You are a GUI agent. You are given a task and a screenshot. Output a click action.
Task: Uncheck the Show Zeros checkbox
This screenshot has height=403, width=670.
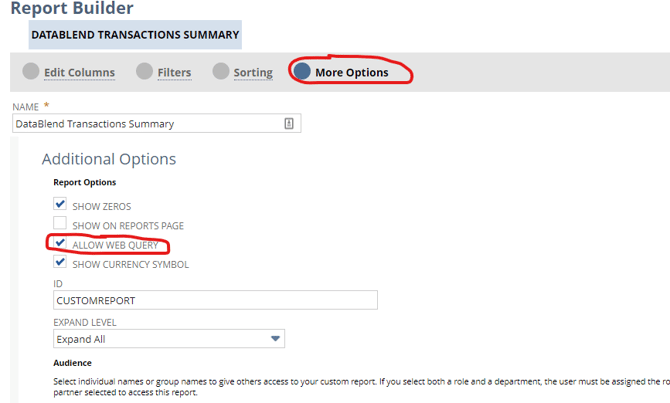[x=60, y=203]
